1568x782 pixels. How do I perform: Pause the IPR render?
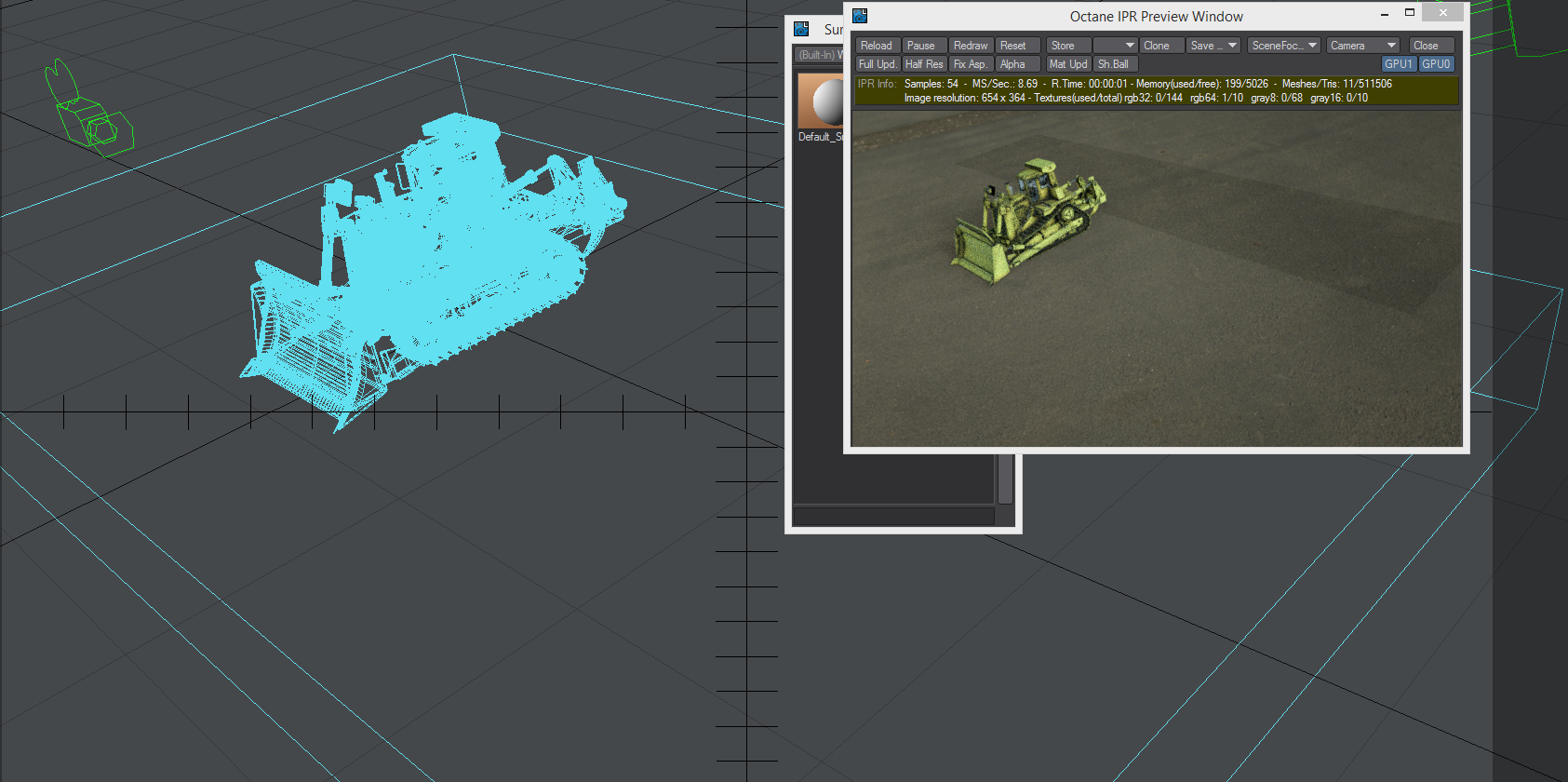coord(925,46)
